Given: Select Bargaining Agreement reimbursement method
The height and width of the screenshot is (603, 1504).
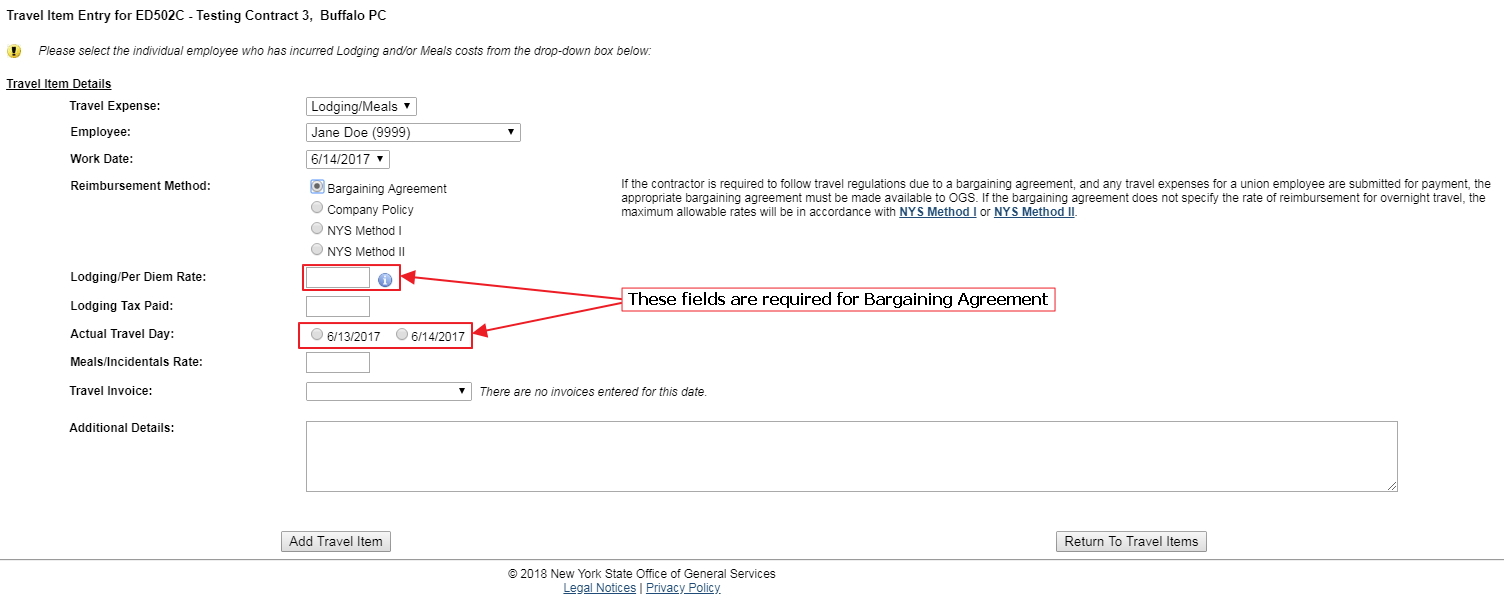Looking at the screenshot, I should [318, 186].
